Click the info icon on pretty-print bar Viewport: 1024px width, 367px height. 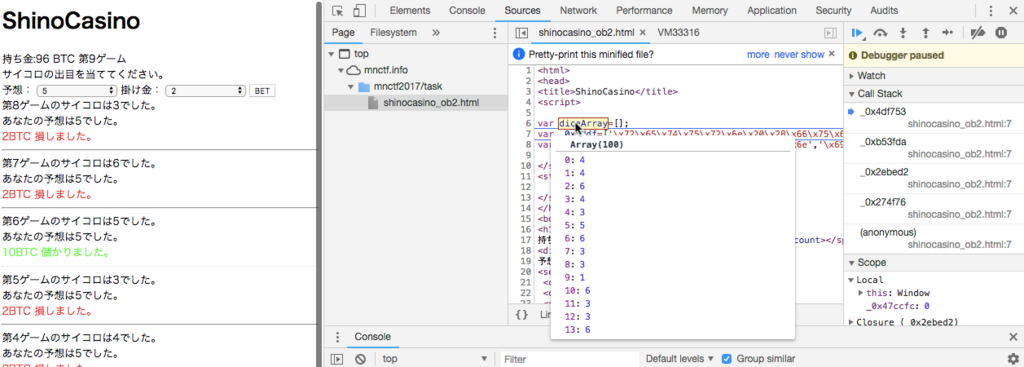[x=519, y=54]
